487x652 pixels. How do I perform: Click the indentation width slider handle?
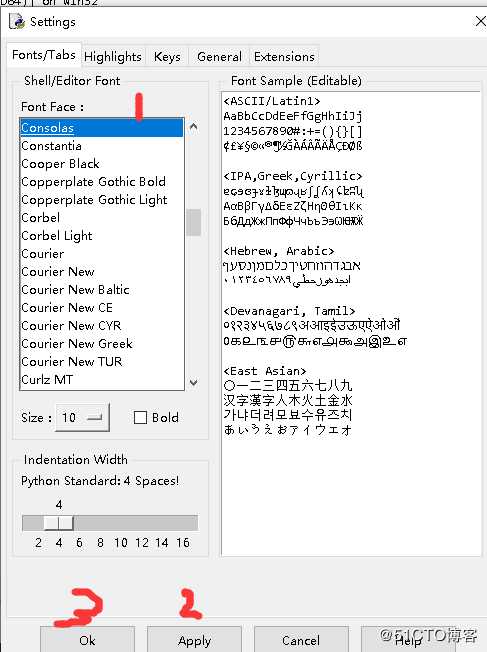point(59,523)
